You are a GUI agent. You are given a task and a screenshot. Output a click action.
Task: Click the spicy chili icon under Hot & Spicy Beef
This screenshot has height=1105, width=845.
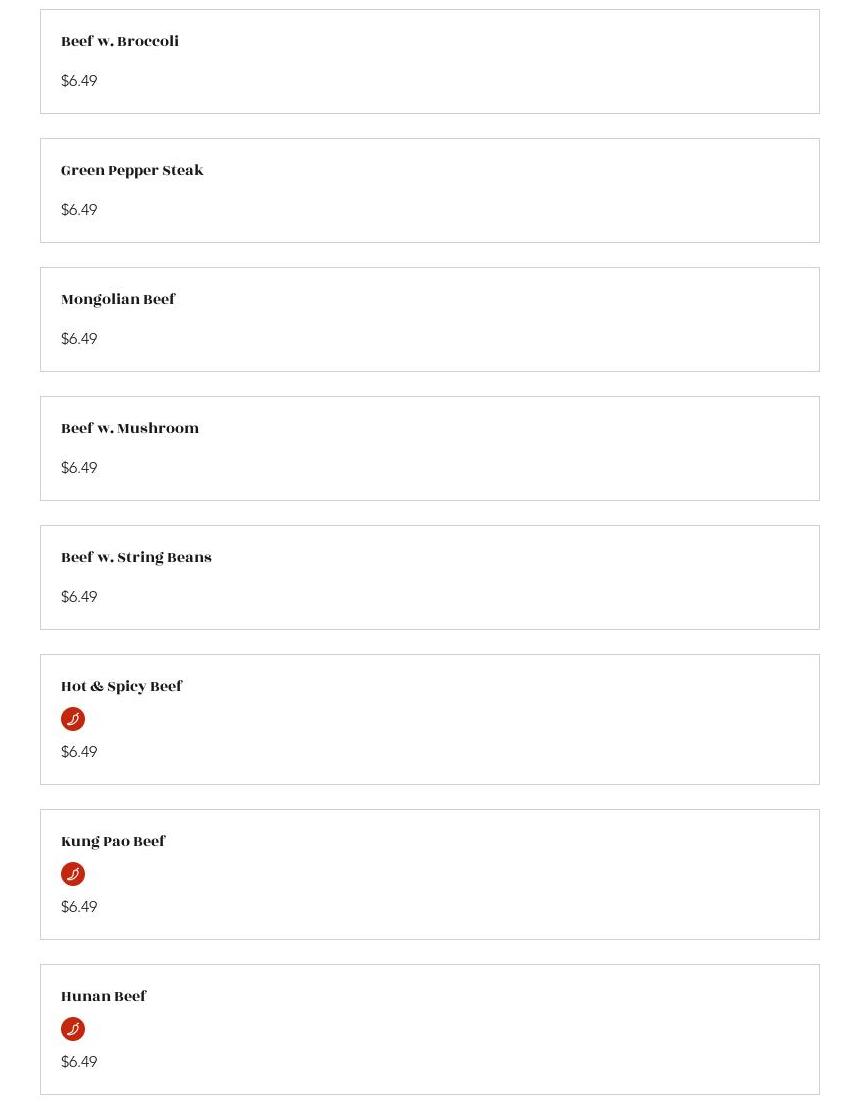[x=73, y=719]
